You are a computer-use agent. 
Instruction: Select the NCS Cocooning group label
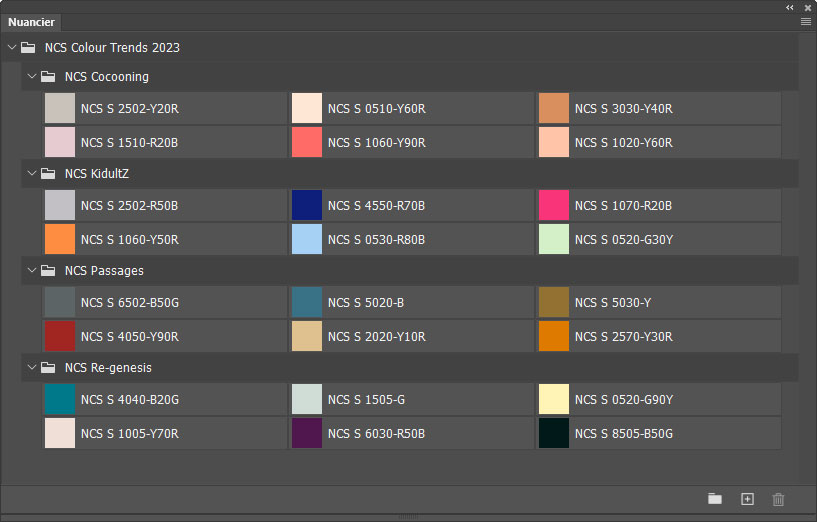point(107,77)
